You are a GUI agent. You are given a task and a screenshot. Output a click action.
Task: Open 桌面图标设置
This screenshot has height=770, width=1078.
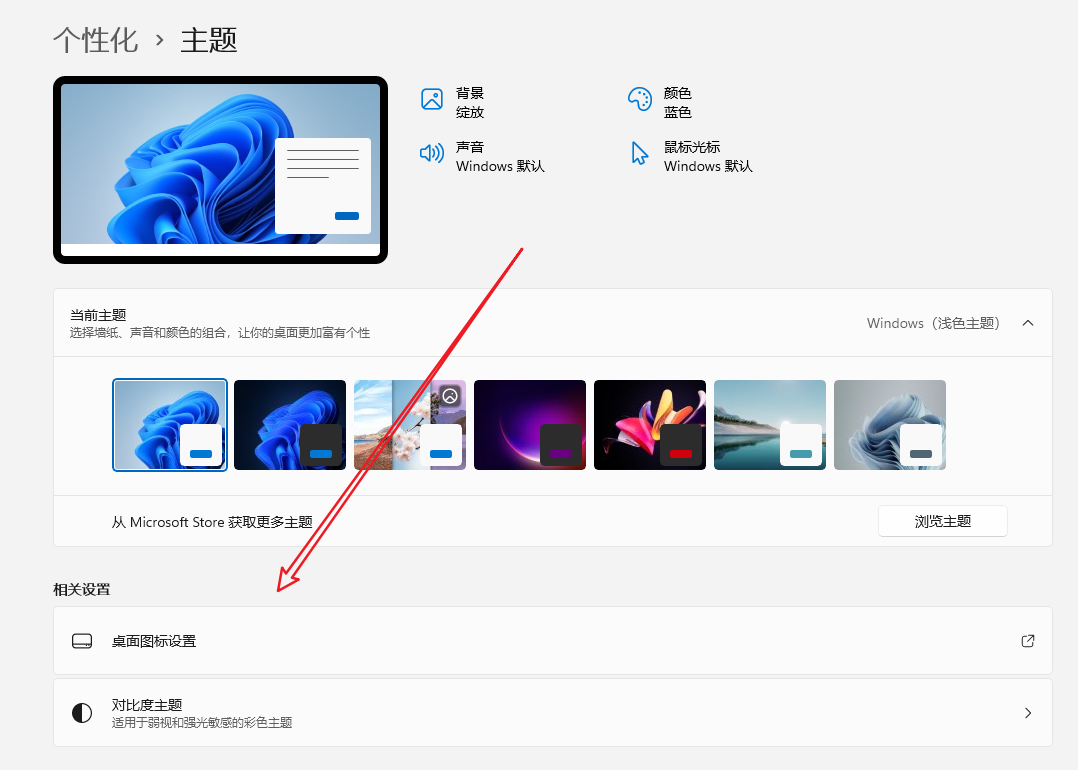pos(553,641)
